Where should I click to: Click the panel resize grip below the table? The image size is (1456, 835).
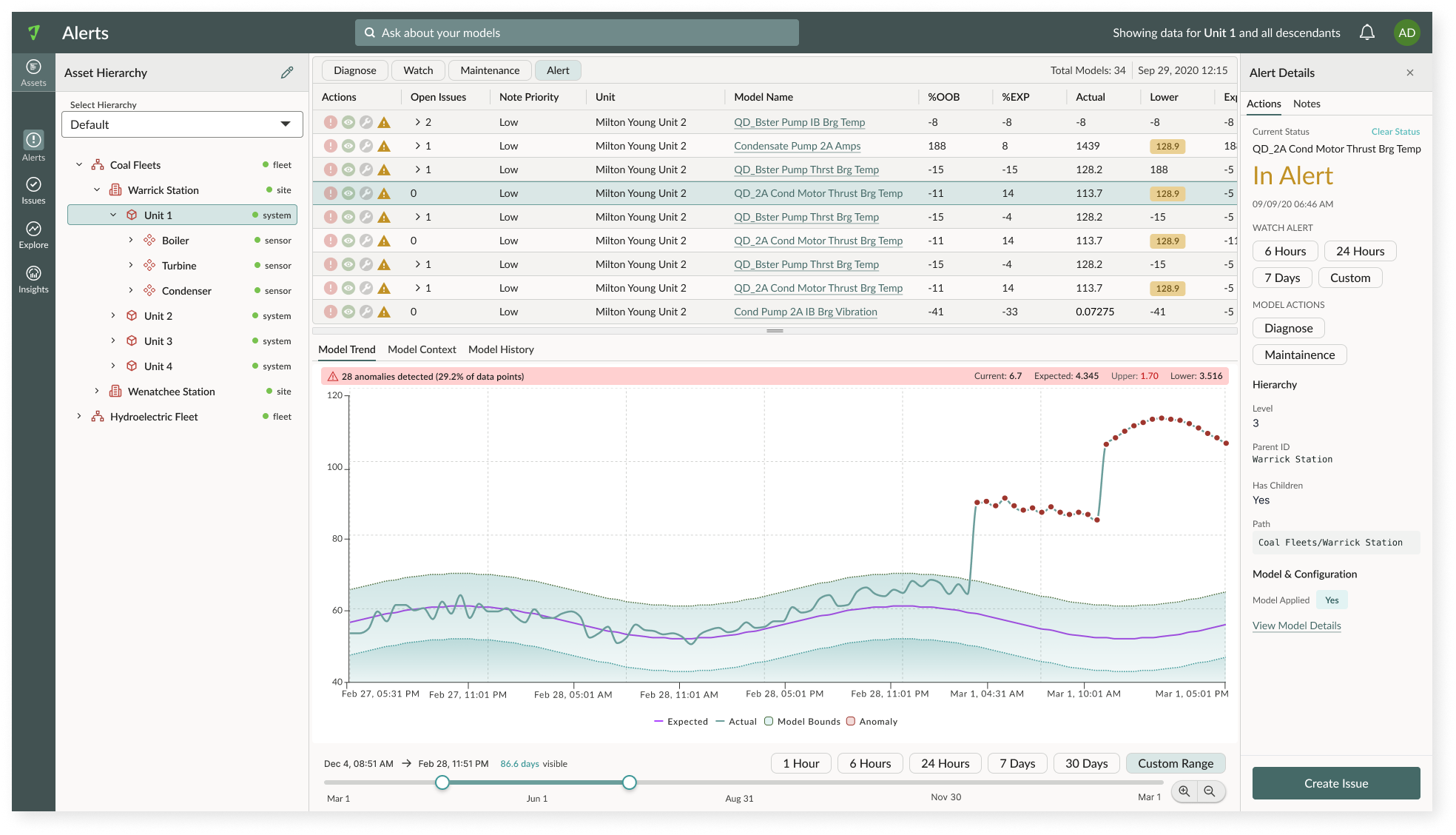point(775,331)
